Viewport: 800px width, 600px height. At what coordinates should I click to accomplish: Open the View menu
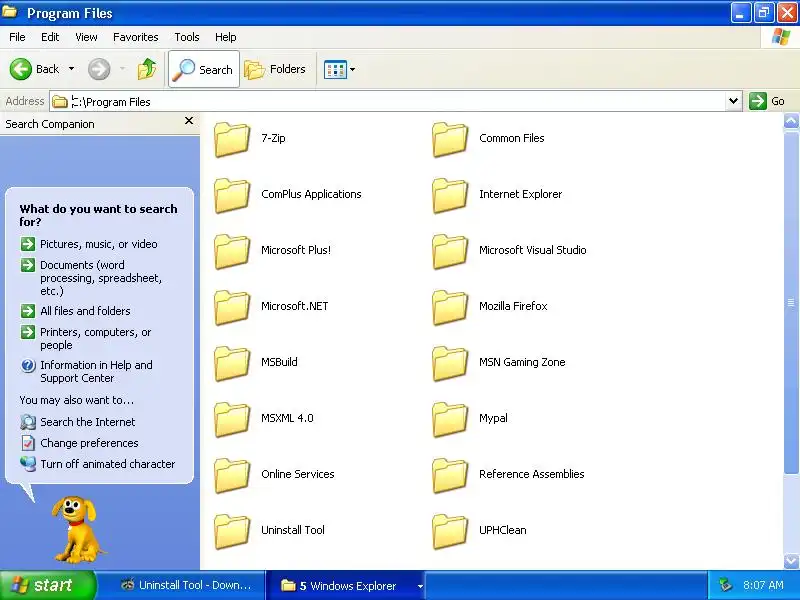86,37
